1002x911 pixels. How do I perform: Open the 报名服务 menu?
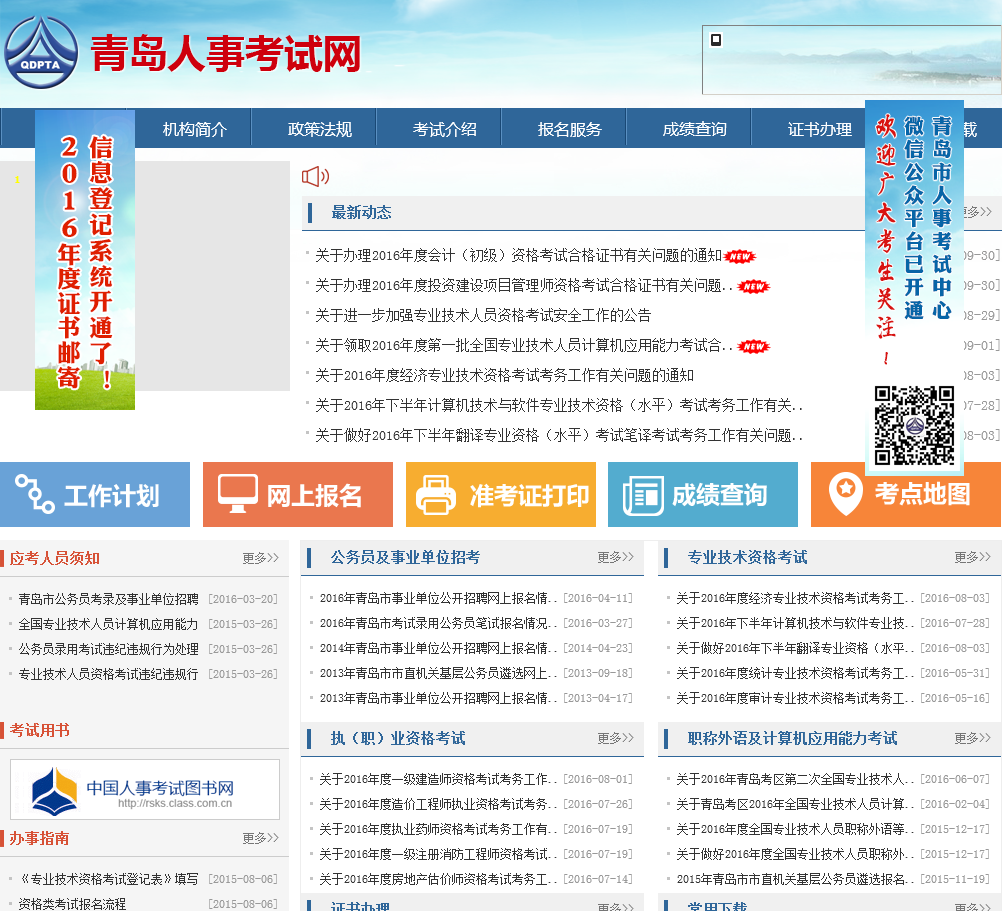pyautogui.click(x=569, y=129)
